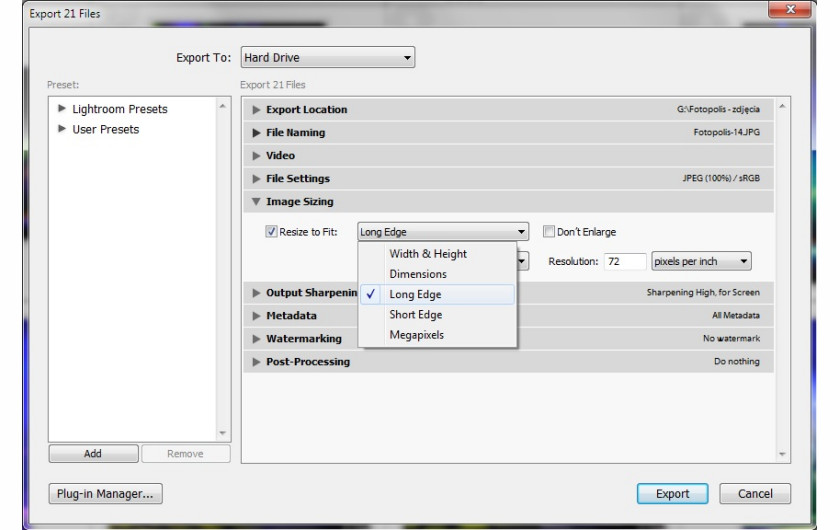840x530 pixels.
Task: Expand the File Naming section
Action: (256, 132)
